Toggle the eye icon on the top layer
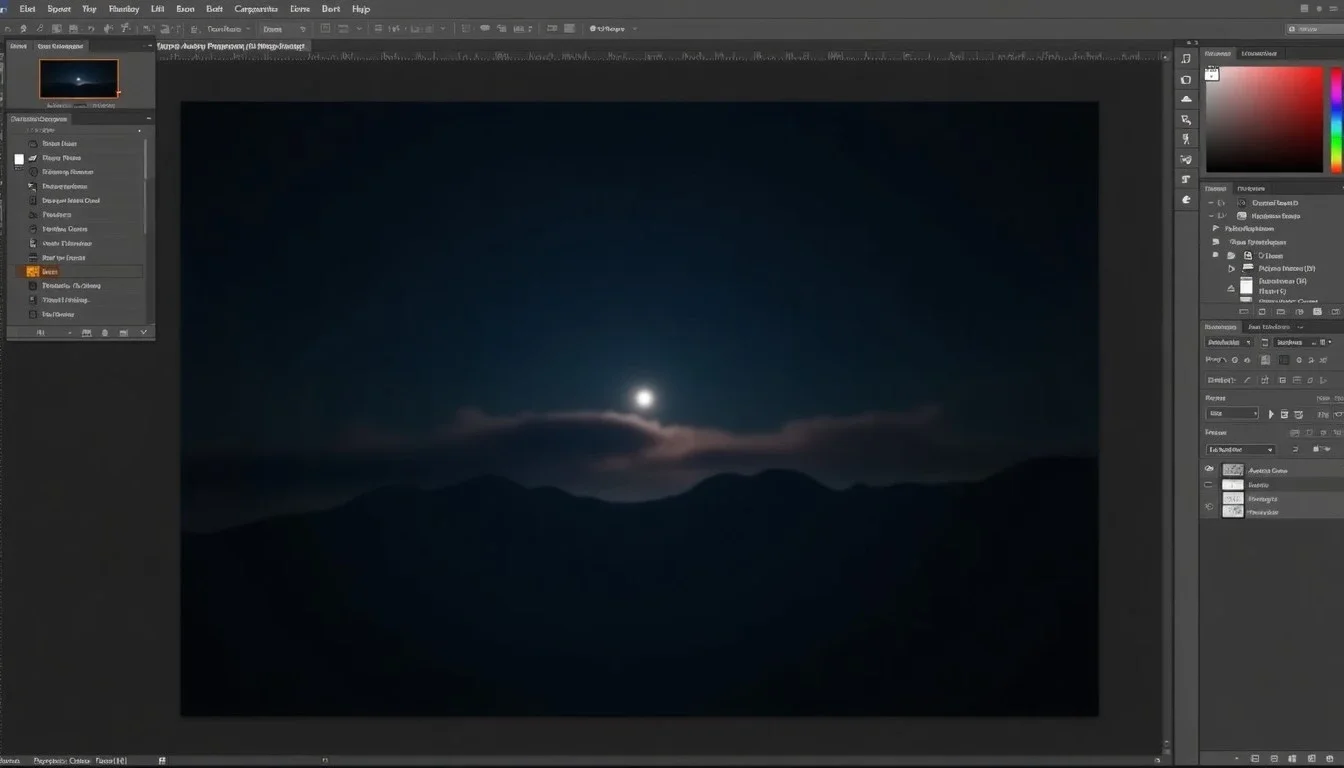The height and width of the screenshot is (768, 1344). 1209,469
